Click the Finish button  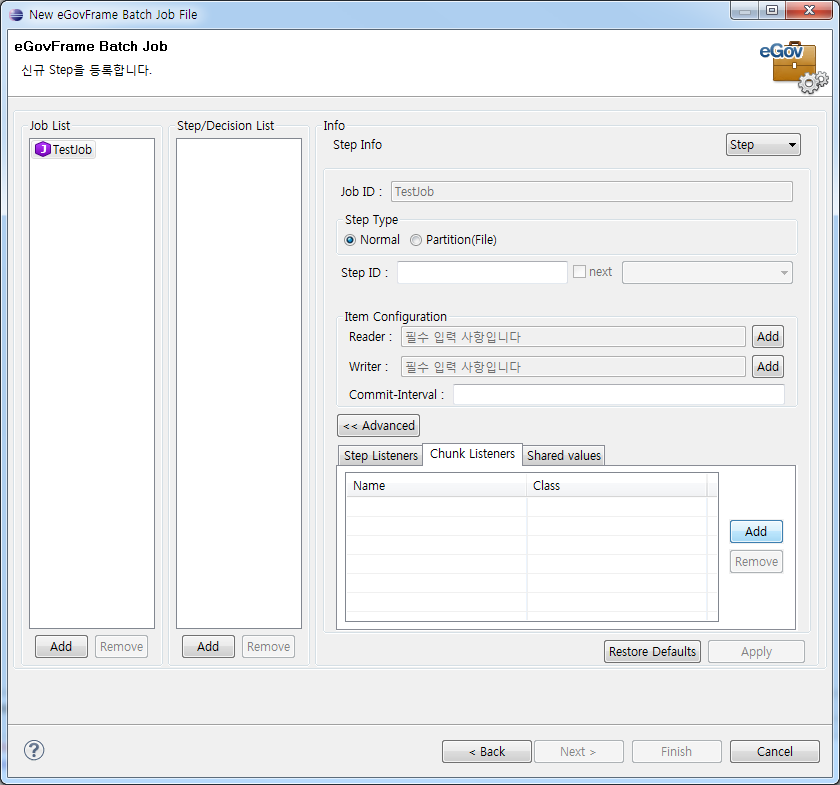(x=676, y=752)
